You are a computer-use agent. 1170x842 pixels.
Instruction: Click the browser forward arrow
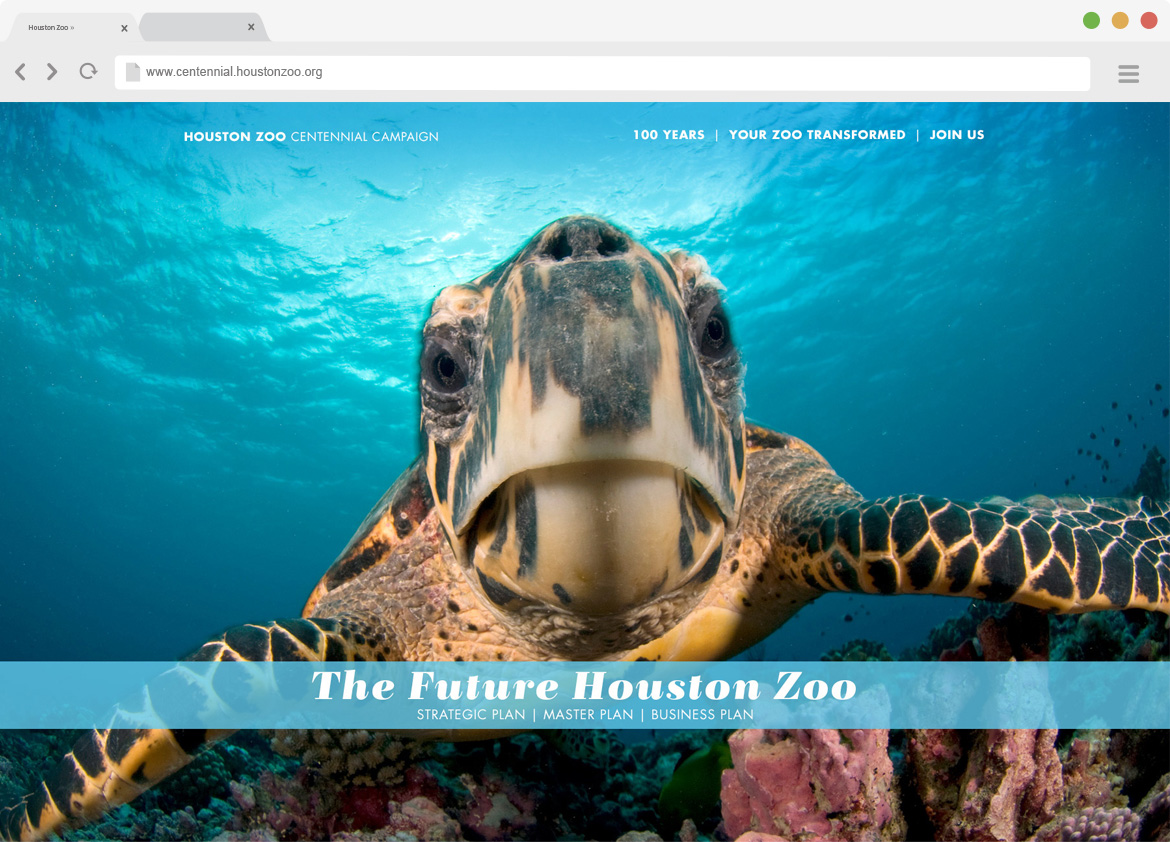point(51,72)
